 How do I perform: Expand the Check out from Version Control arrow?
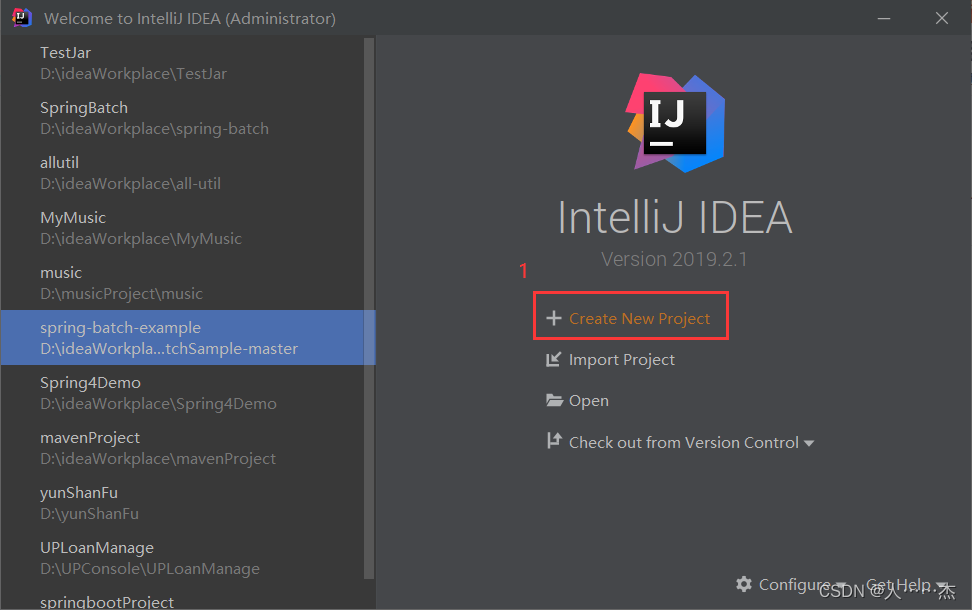tap(809, 443)
